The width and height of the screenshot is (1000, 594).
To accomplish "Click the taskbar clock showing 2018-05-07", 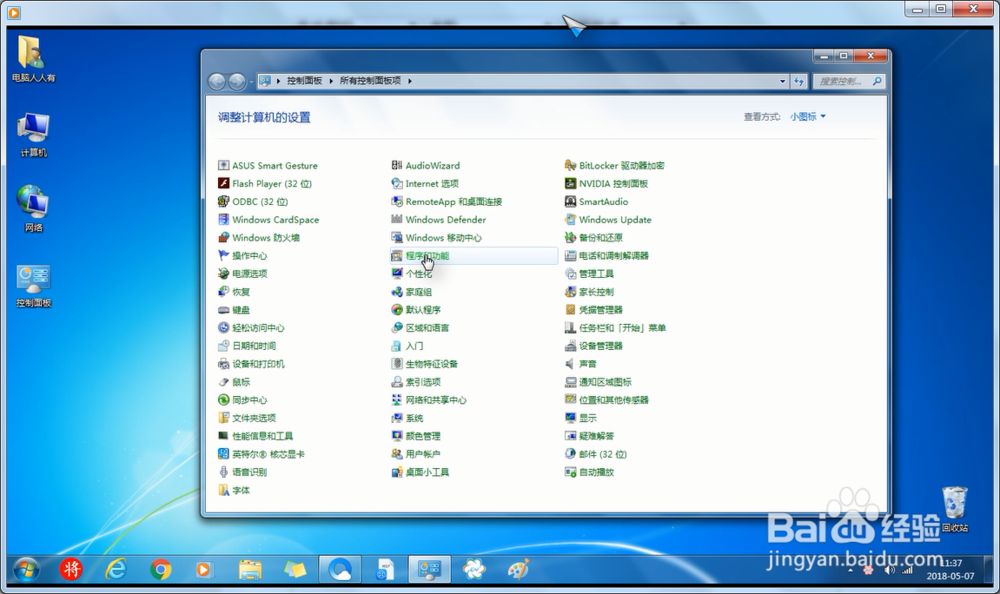I will click(x=950, y=569).
